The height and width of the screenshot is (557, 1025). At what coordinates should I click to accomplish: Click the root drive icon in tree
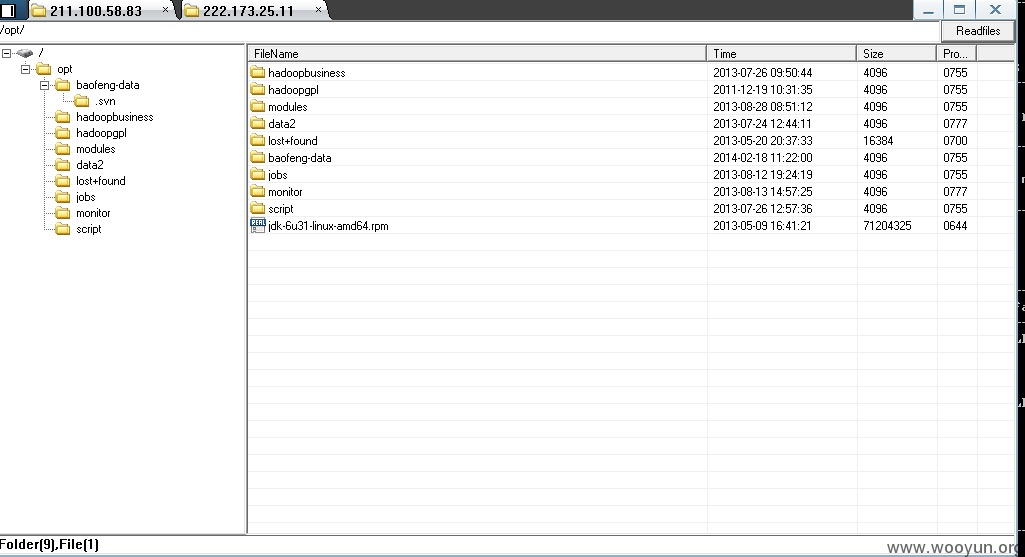click(25, 53)
